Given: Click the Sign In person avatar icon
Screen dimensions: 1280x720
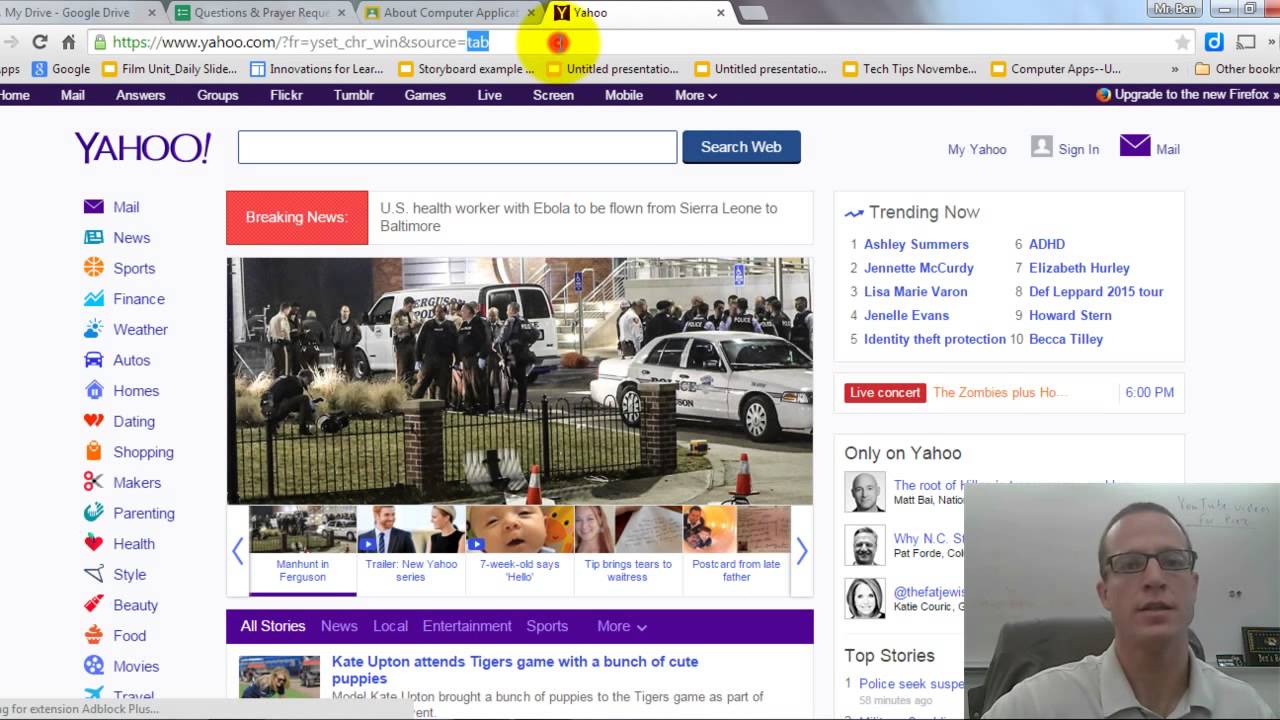Looking at the screenshot, I should coord(1042,147).
